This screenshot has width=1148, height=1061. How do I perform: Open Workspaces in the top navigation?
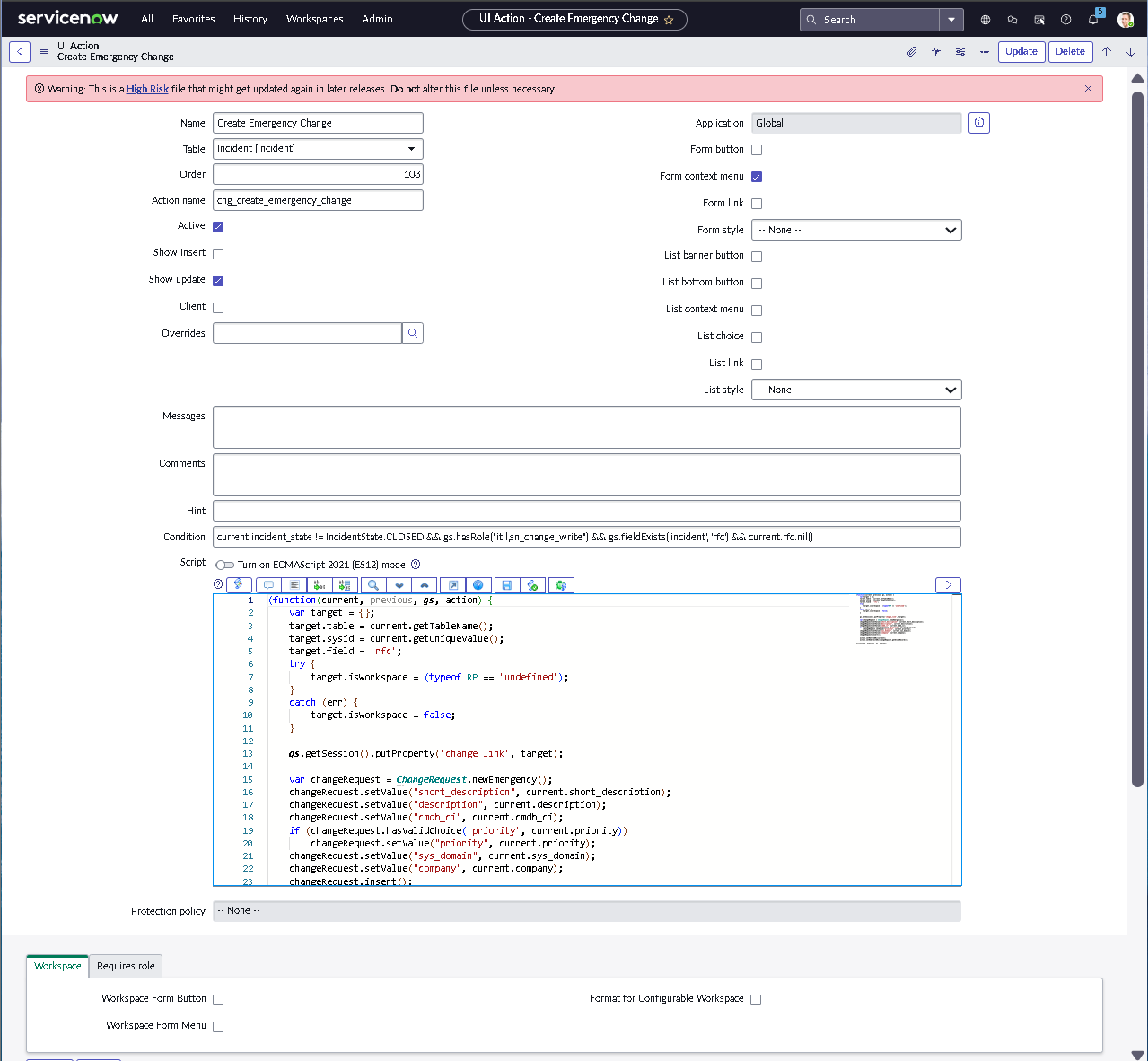pyautogui.click(x=314, y=19)
